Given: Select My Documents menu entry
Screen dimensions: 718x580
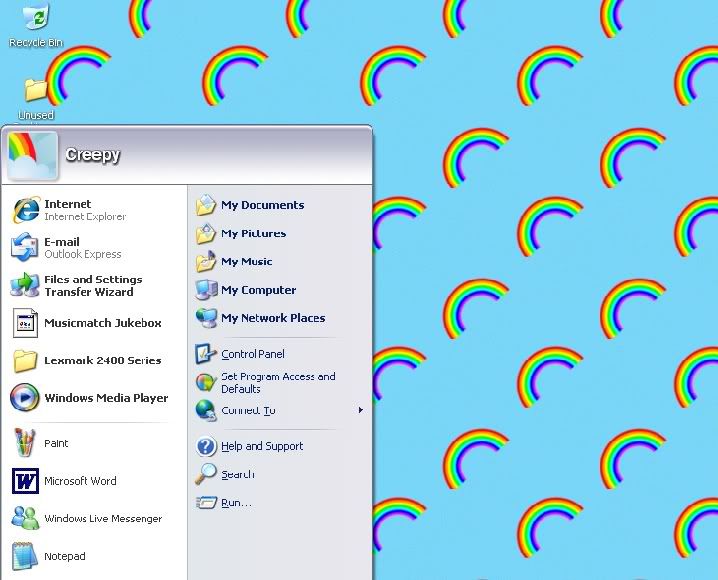Looking at the screenshot, I should [262, 205].
